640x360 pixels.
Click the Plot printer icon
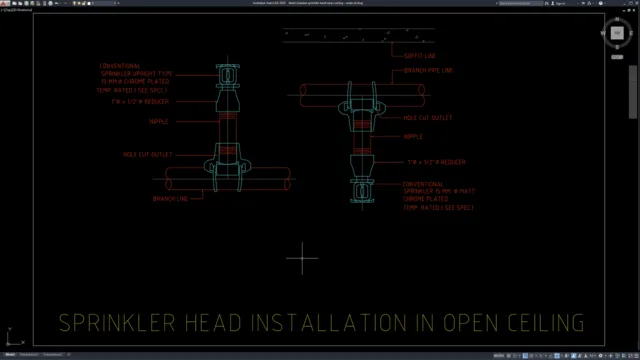[51, 3]
